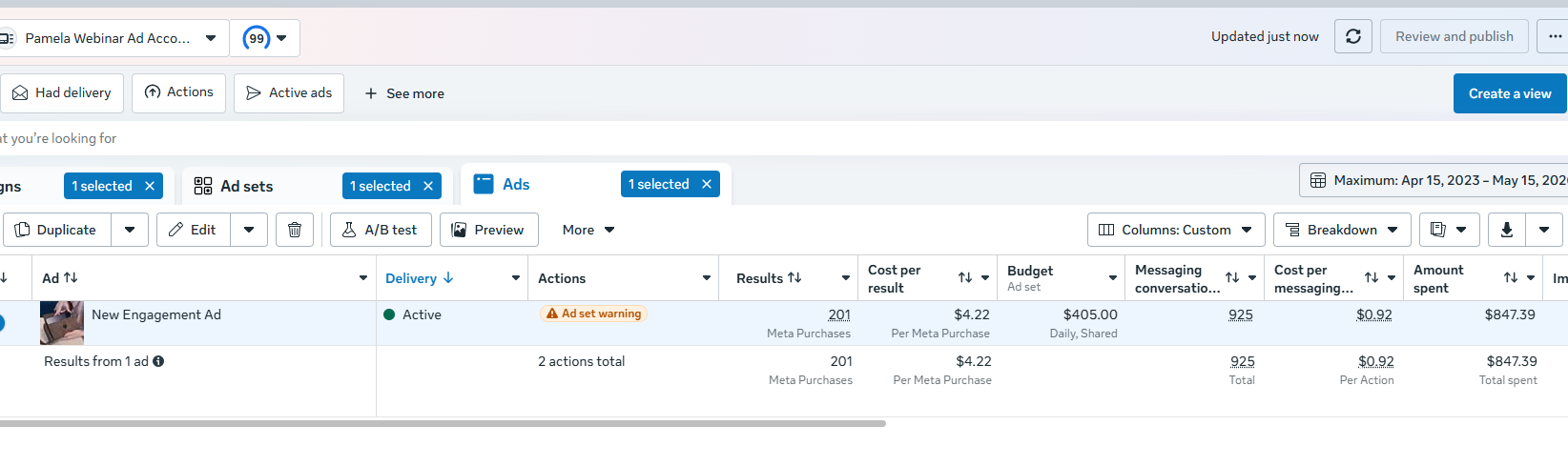Open the Amount spent column menu caret

point(1531,278)
